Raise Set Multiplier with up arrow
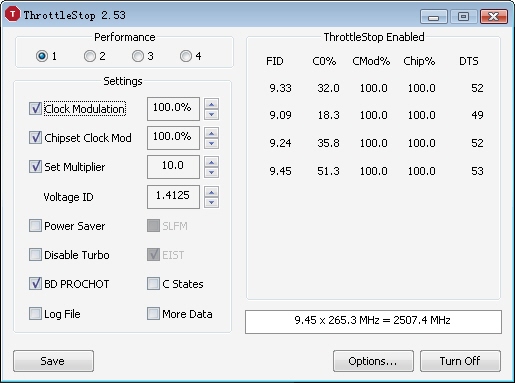515x383 pixels. pyautogui.click(x=211, y=162)
